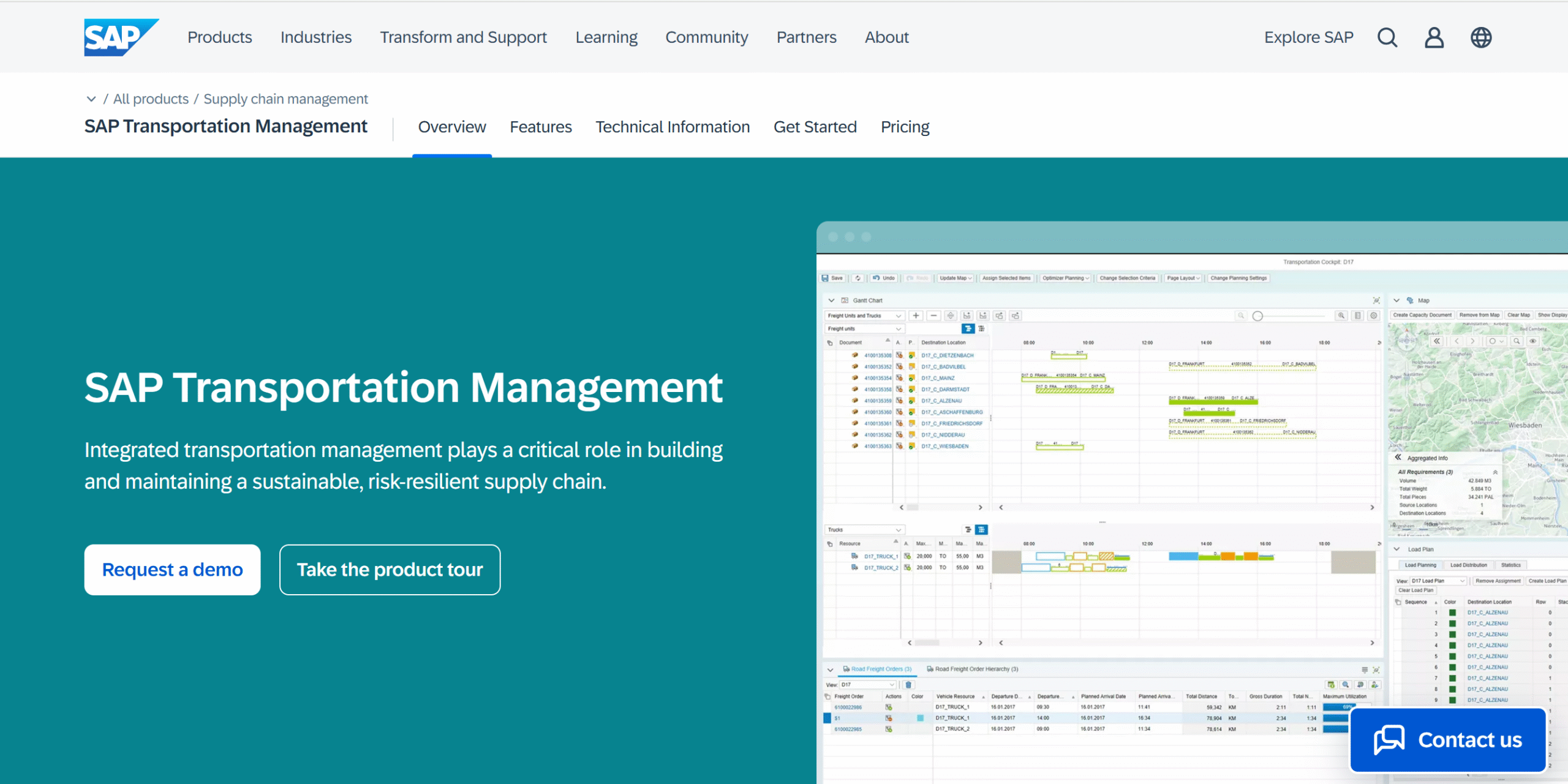Click the "Integrated transportation management" description text
Viewport: 1568px width, 784px height.
[x=404, y=466]
